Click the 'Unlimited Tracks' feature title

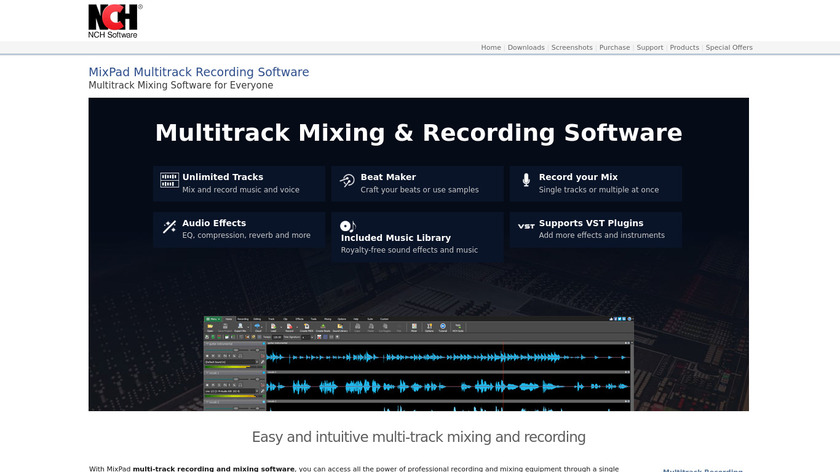[x=223, y=177]
